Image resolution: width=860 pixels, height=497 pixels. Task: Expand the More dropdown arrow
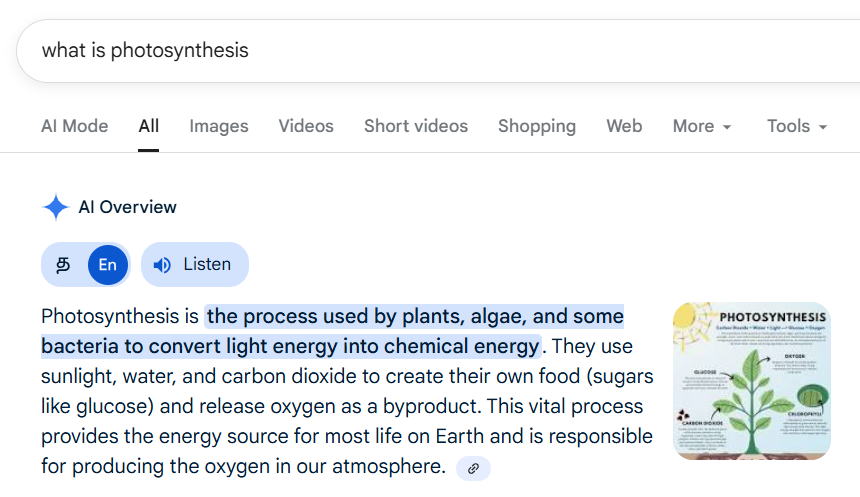(727, 127)
